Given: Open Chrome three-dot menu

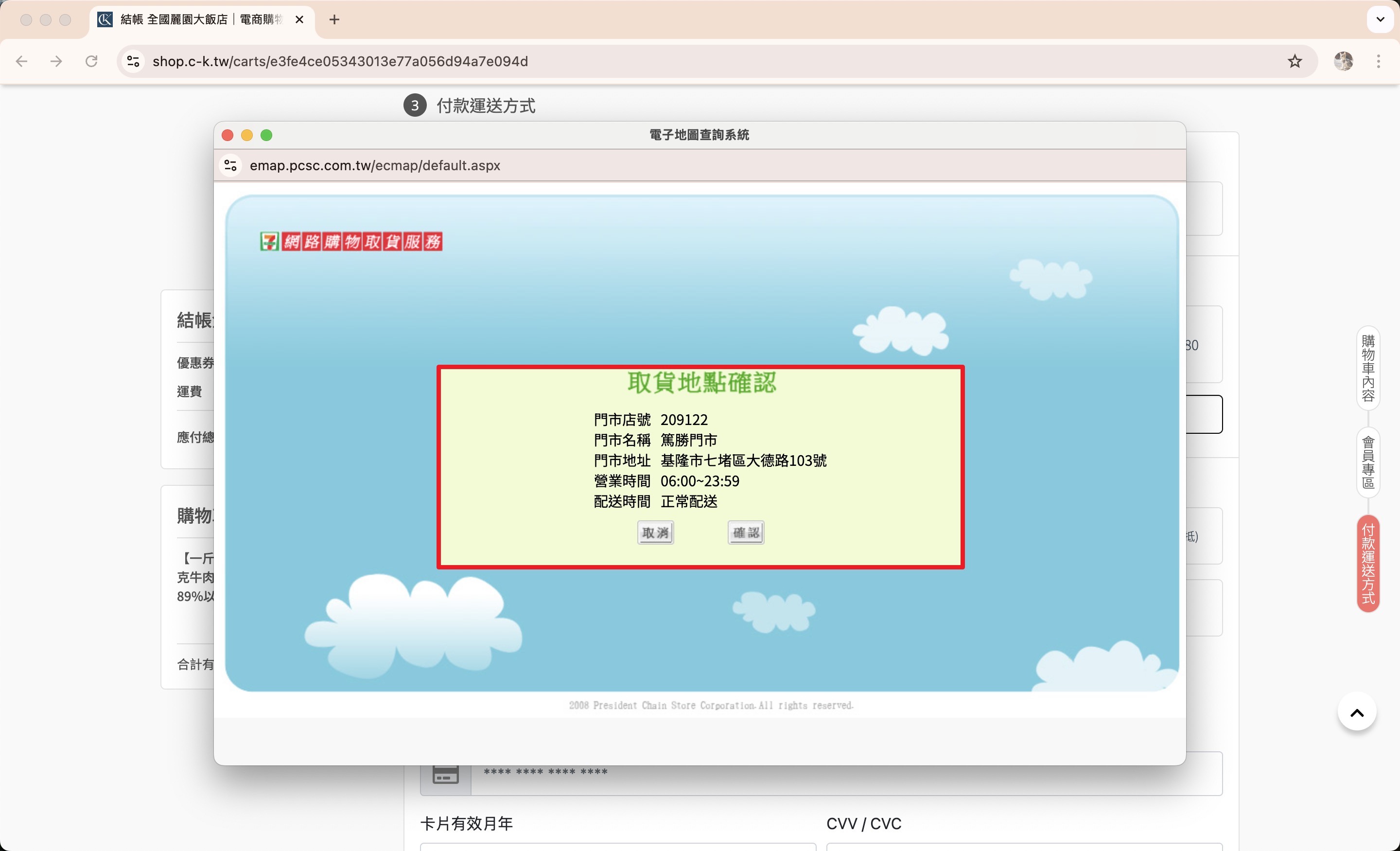Looking at the screenshot, I should [x=1379, y=61].
